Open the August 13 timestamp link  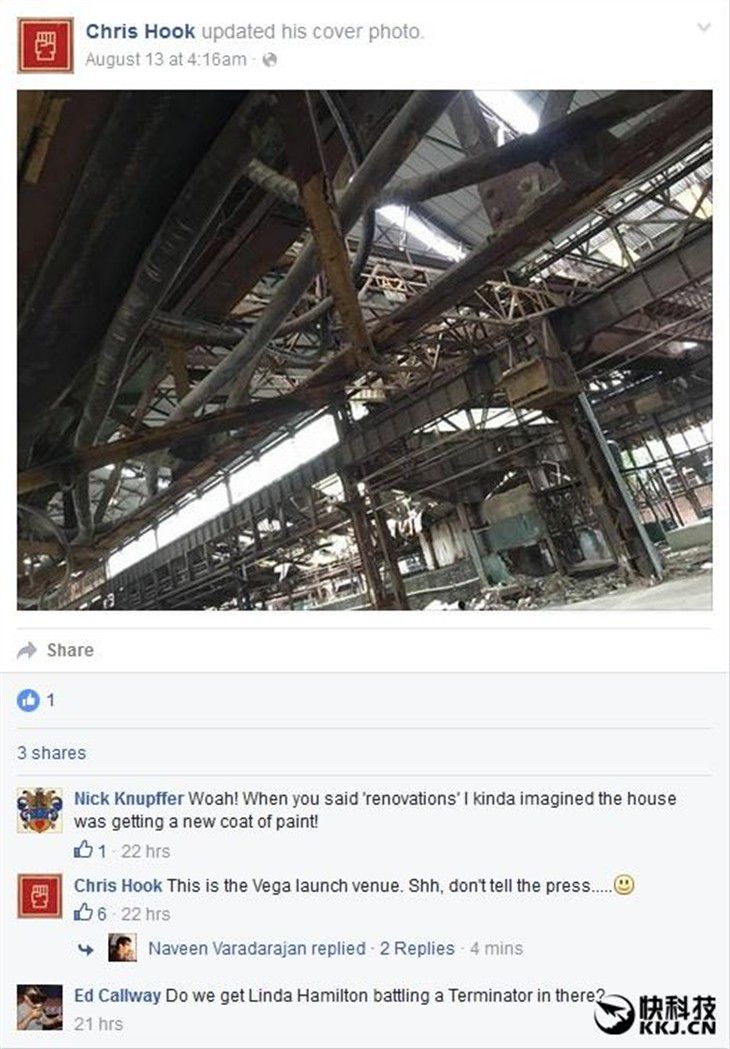pyautogui.click(x=166, y=60)
